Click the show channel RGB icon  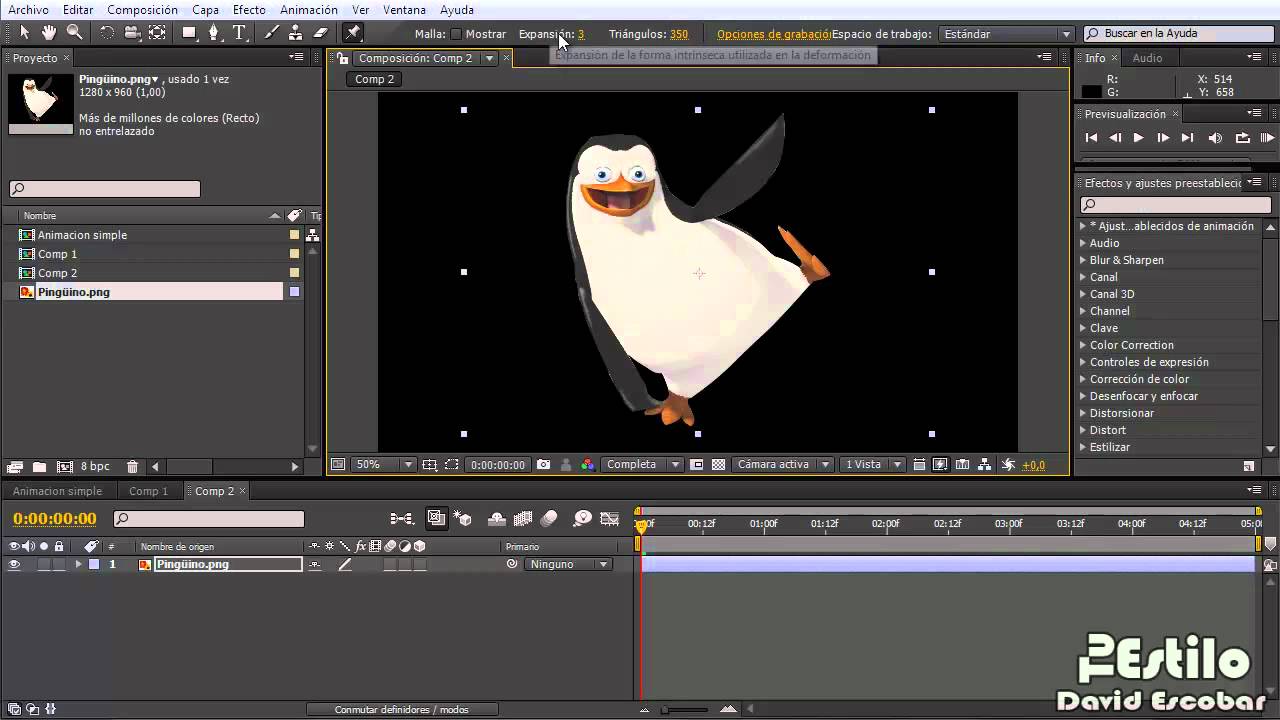(587, 465)
